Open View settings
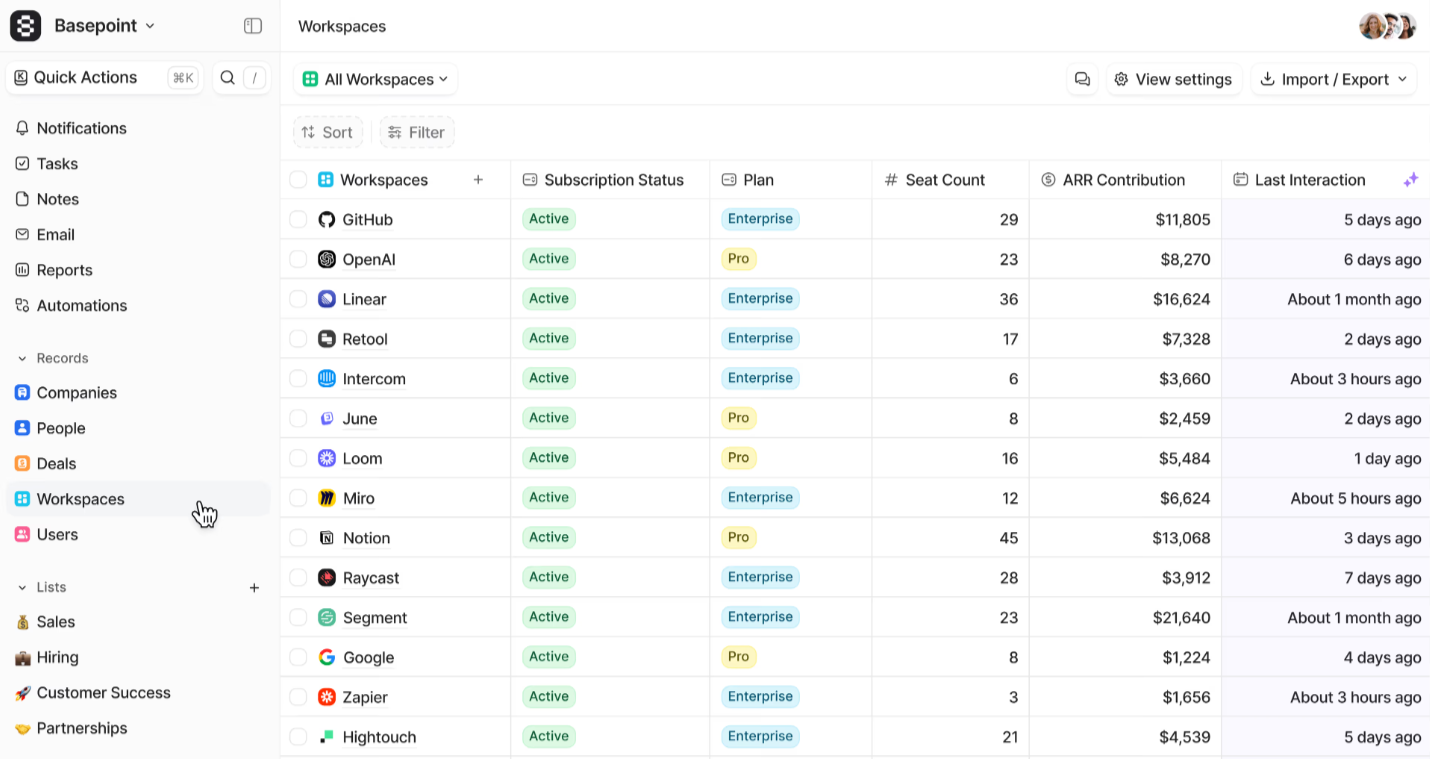This screenshot has height=759, width=1430. [1174, 79]
